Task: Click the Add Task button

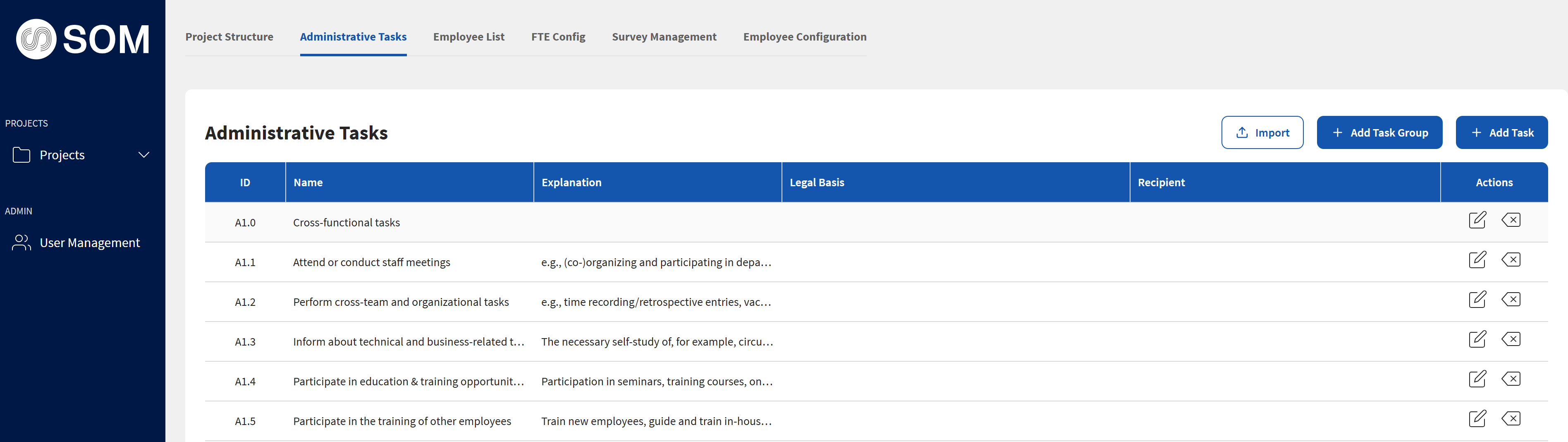Action: [1501, 133]
